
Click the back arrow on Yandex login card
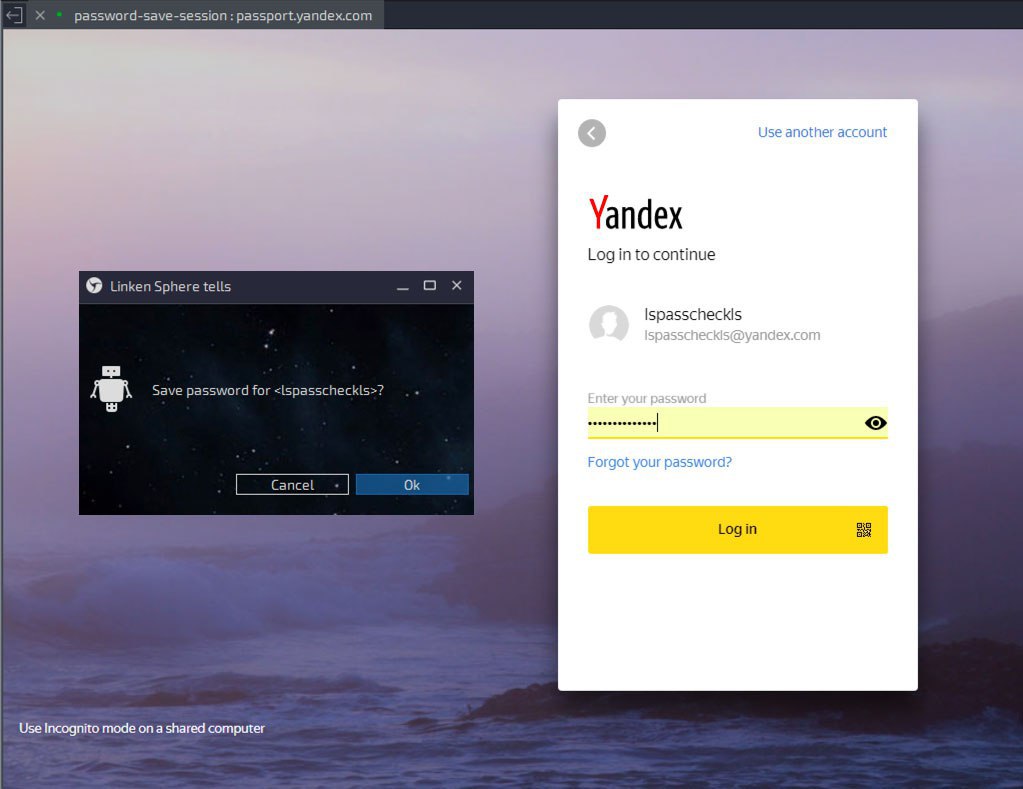pyautogui.click(x=592, y=133)
